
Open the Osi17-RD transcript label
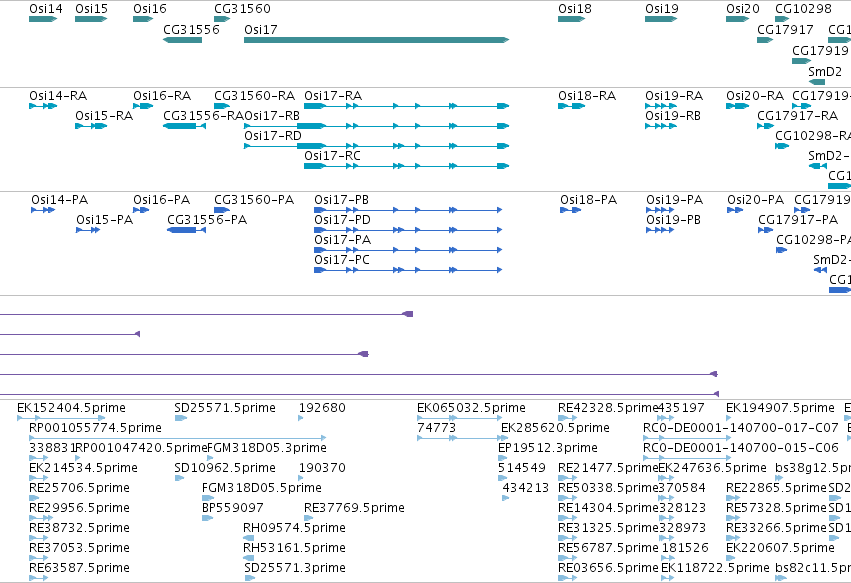click(x=272, y=136)
